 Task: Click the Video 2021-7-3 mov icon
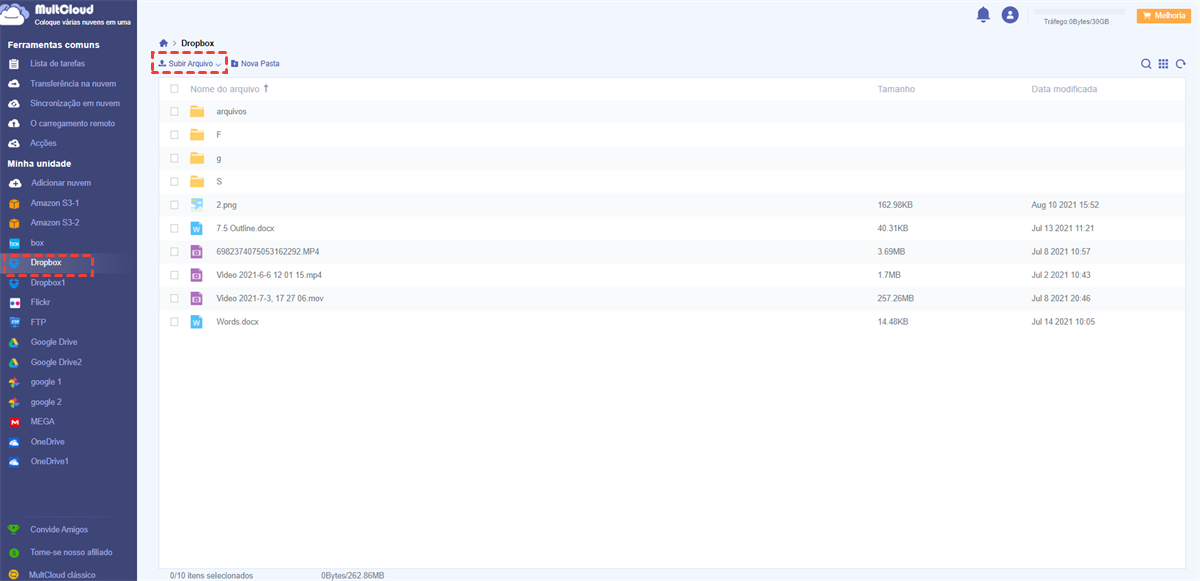click(197, 298)
